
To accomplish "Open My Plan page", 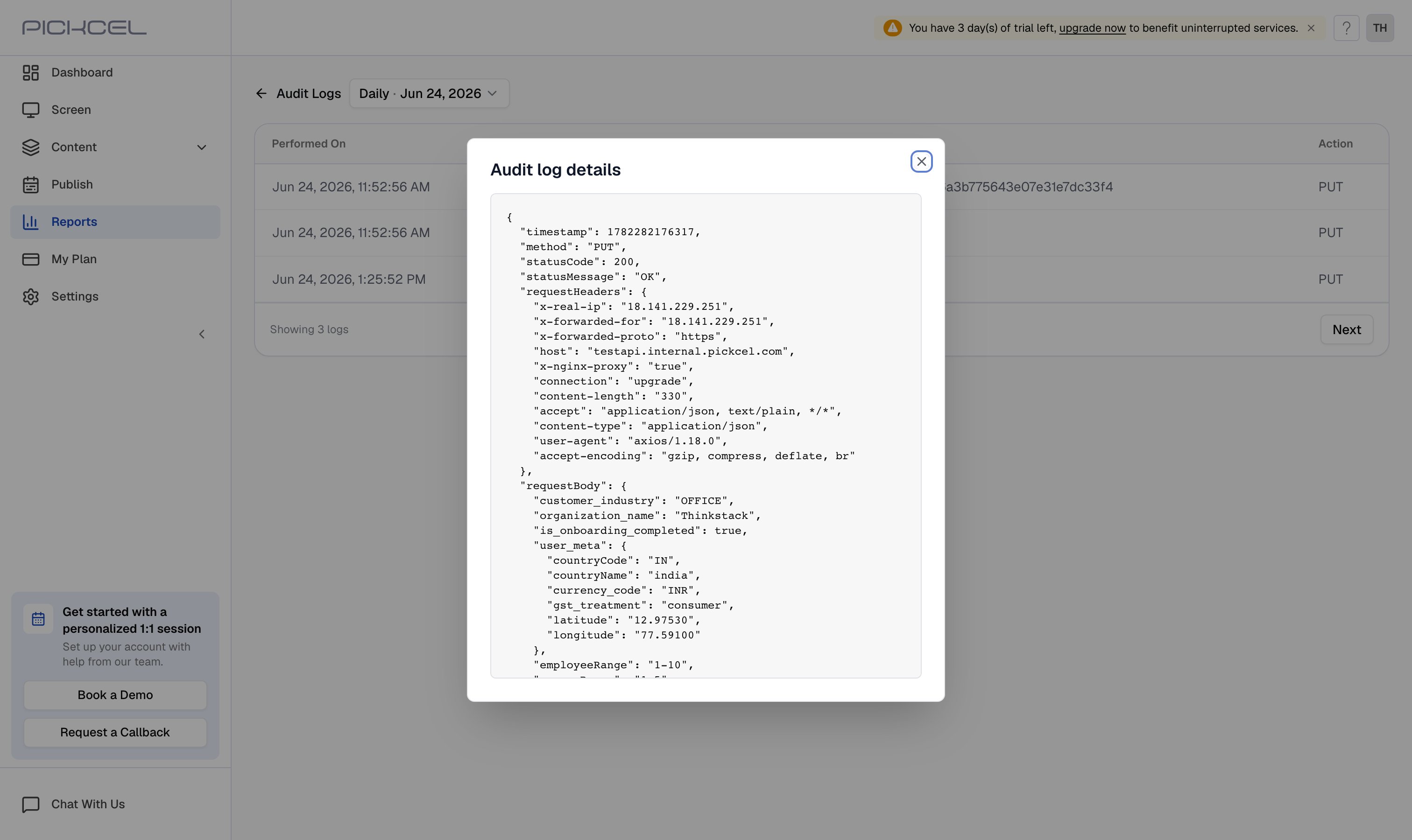I will [x=115, y=259].
